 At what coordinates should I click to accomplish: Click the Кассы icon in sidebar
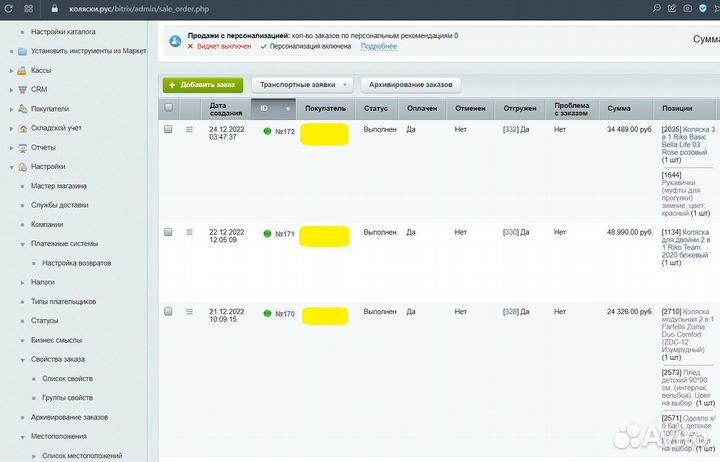tap(22, 70)
